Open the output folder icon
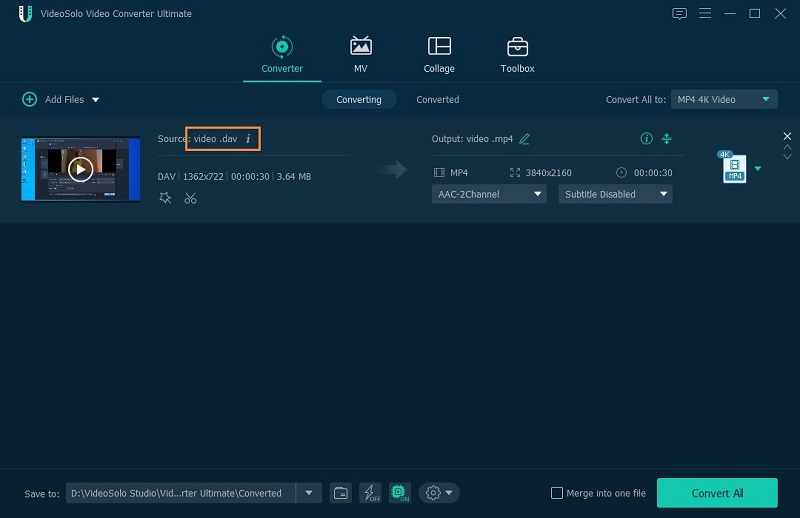Screen dimensions: 800x518 point(340,493)
